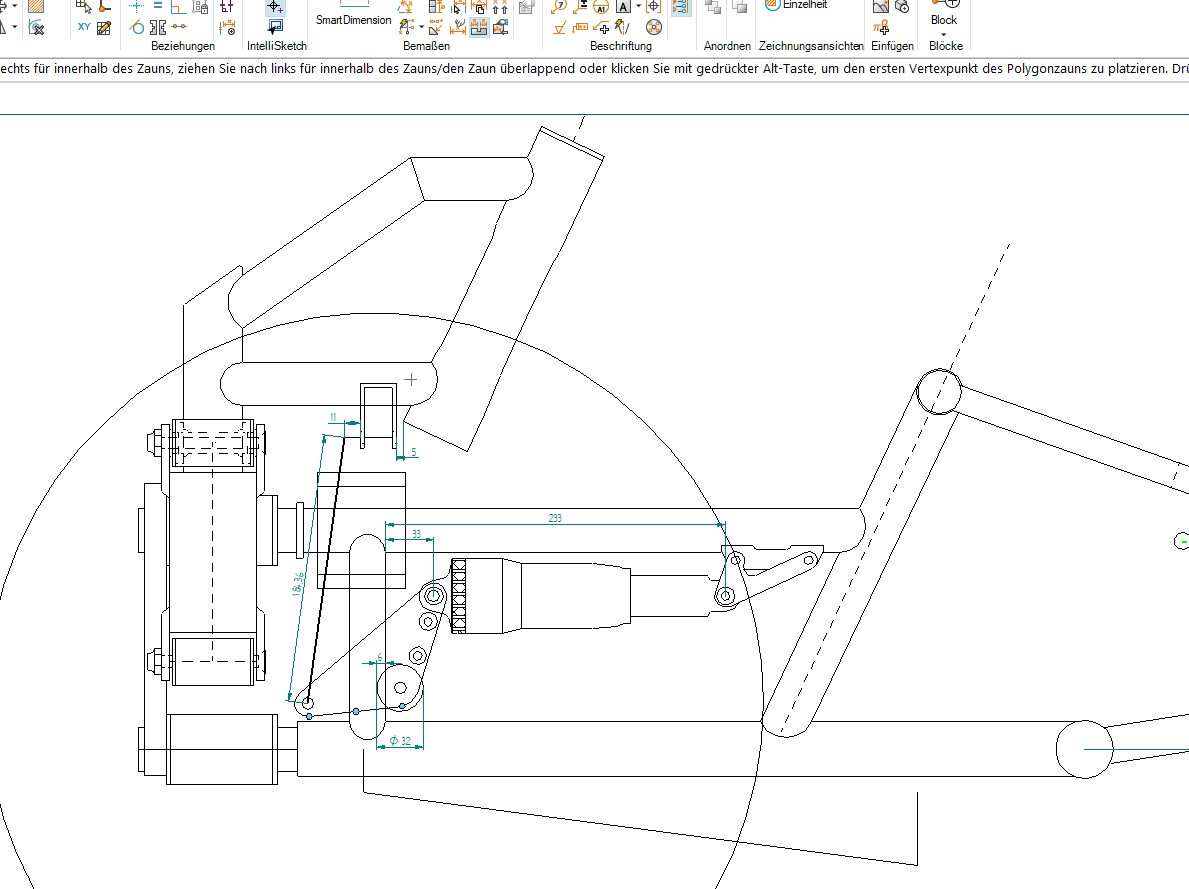Open the Text tool dropdown arrow
This screenshot has height=889, width=1189.
coord(638,7)
